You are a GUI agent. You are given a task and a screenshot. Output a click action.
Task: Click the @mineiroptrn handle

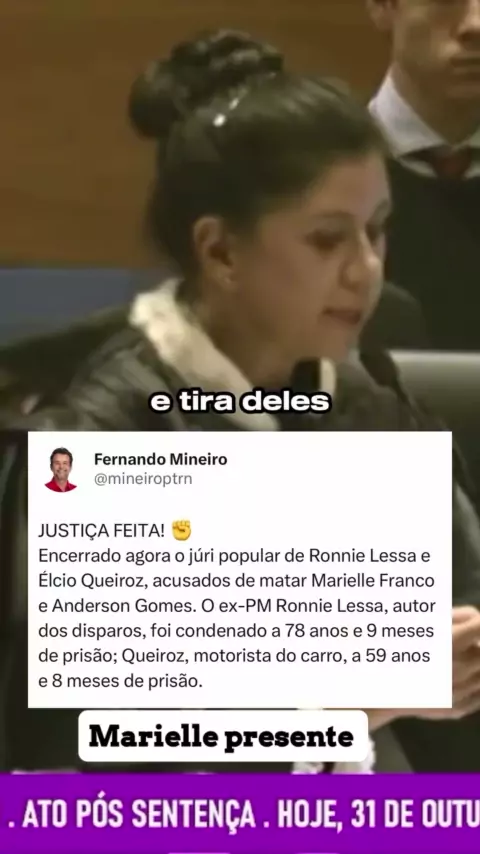pos(143,479)
